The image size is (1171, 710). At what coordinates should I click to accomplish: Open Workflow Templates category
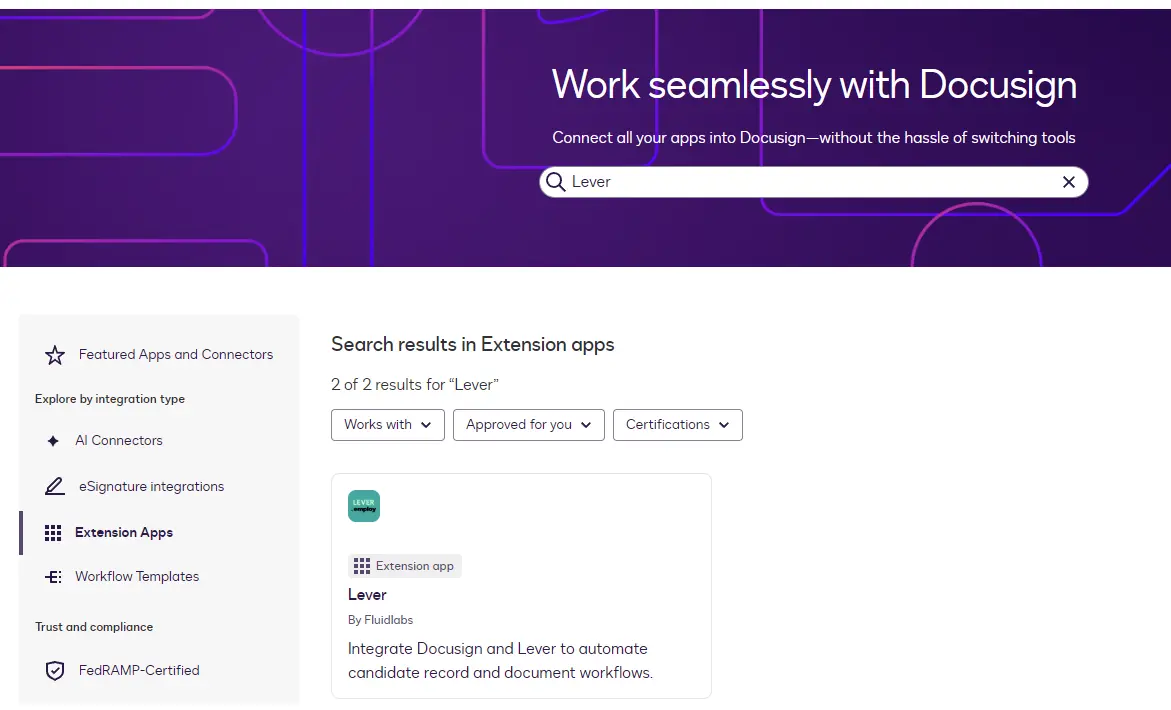tap(137, 576)
